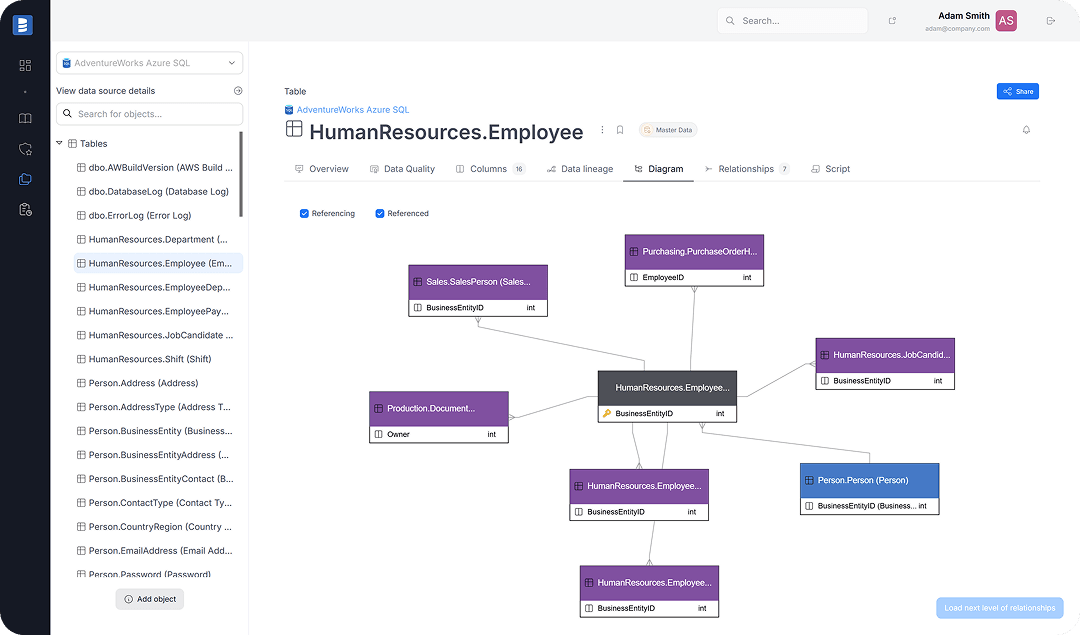Click the Add object button
The height and width of the screenshot is (635, 1080).
150,599
